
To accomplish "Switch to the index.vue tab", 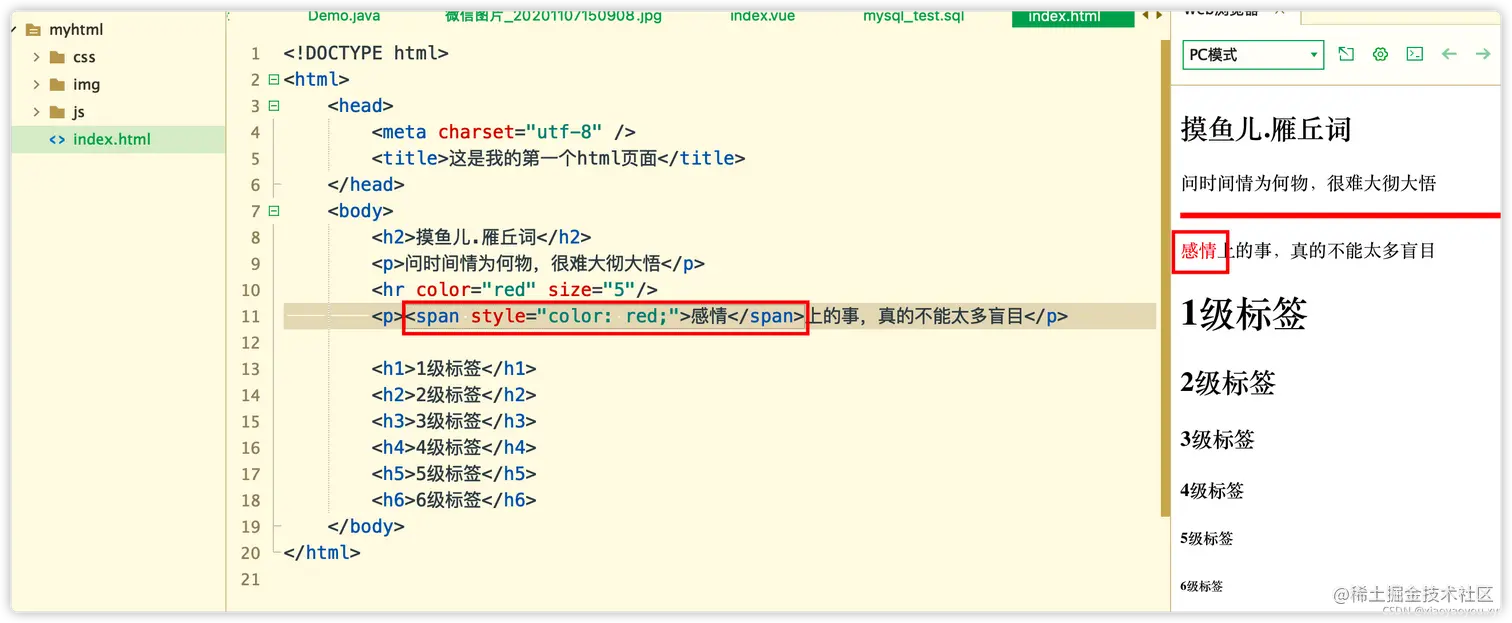I will click(x=762, y=15).
